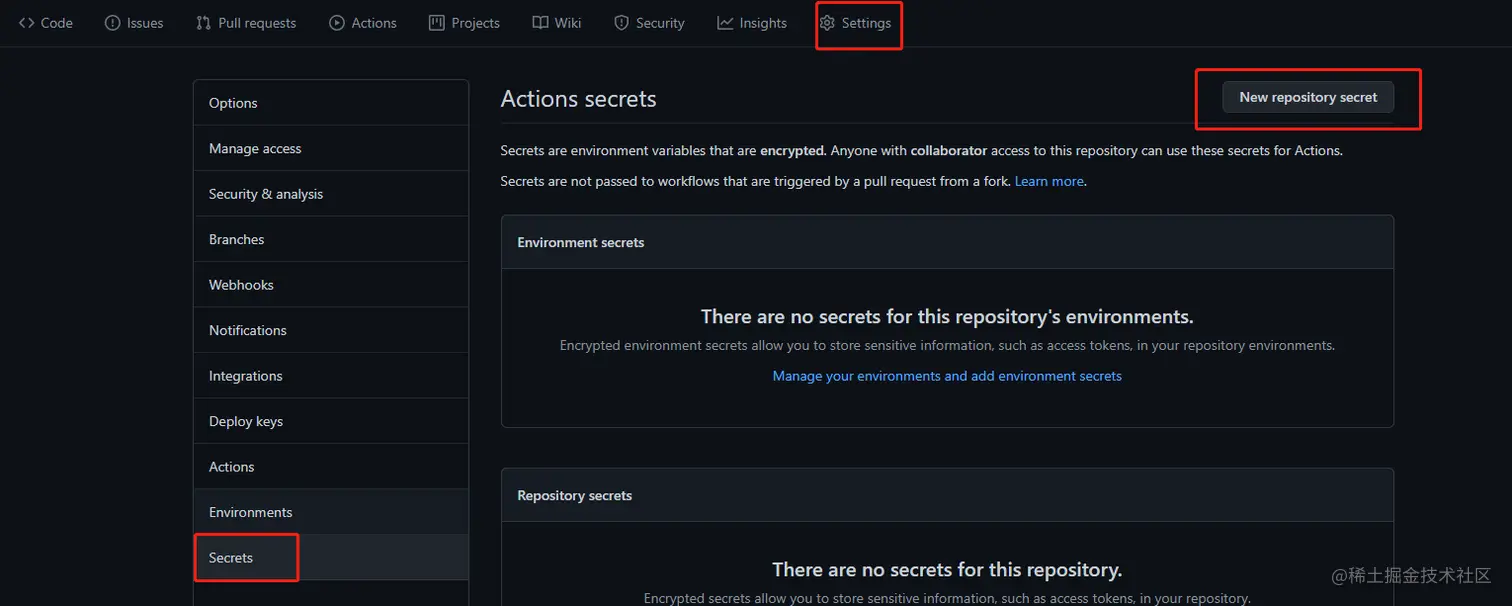Select Deploy keys sidebar item
1512x606 pixels.
[x=331, y=421]
